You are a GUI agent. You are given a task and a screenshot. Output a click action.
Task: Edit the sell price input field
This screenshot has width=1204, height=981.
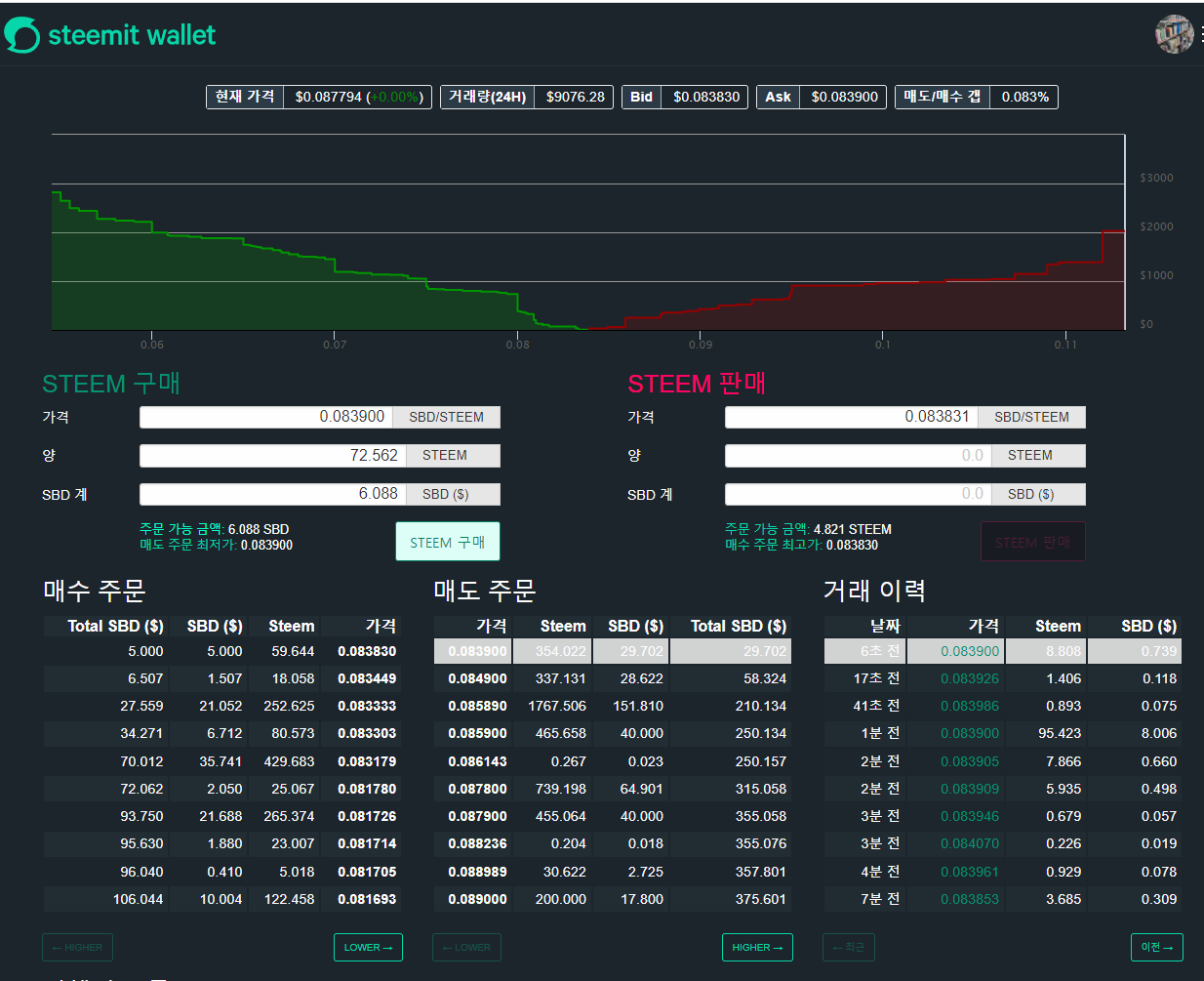click(x=852, y=417)
